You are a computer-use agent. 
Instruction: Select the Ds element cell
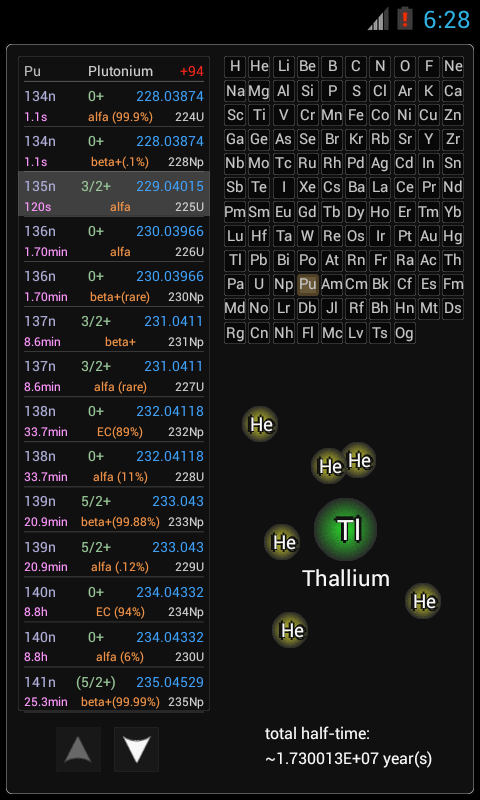(x=453, y=309)
